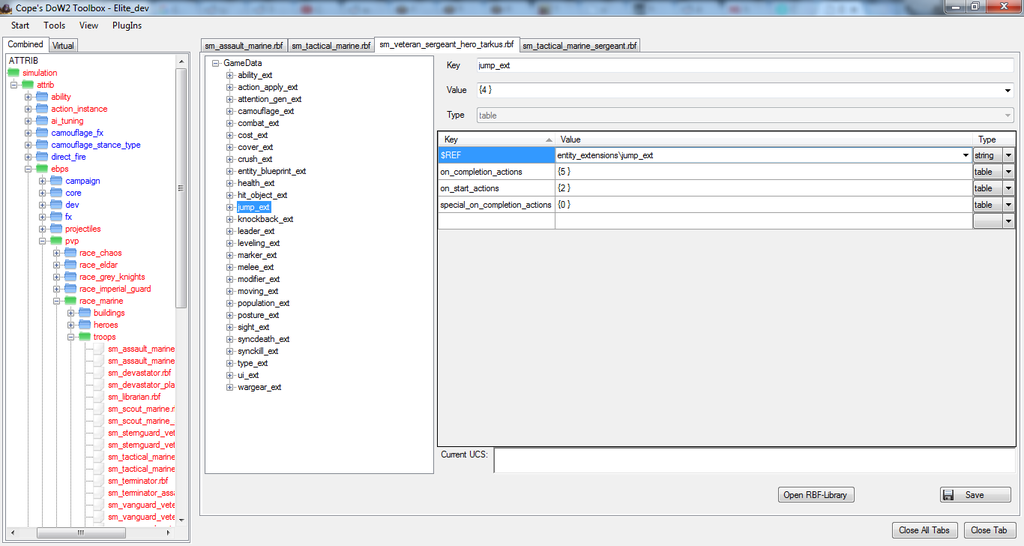Screen dimensions: 1024x546
Task: Switch to the Virtual tab
Action: (63, 45)
